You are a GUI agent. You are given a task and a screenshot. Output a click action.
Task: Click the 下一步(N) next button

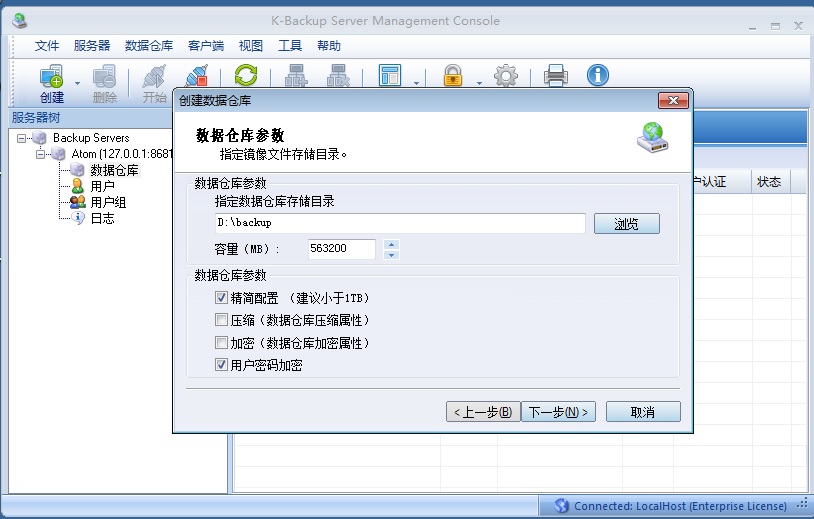click(558, 412)
